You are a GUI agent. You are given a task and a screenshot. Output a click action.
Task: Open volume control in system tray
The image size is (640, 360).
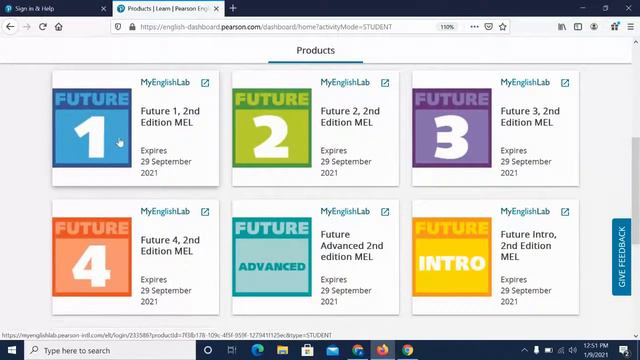[573, 350]
